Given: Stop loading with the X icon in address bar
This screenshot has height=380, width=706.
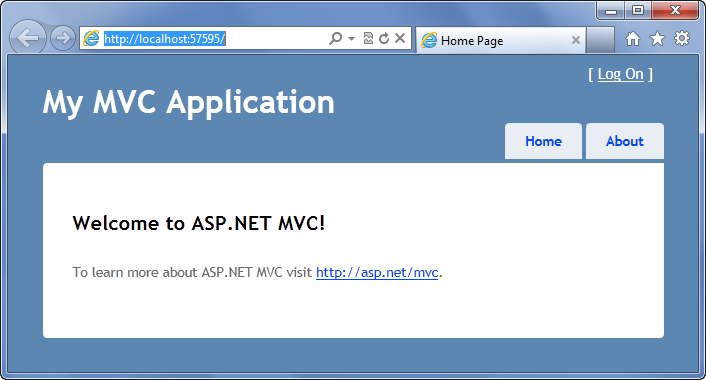Looking at the screenshot, I should pos(400,38).
